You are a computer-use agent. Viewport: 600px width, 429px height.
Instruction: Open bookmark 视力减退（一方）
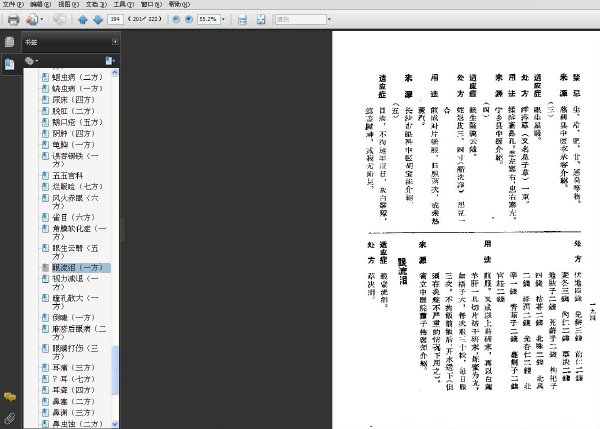point(75,282)
